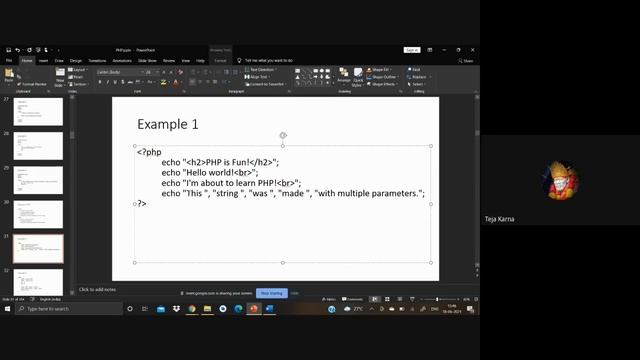
Task: Open the Shape Outline dropdown
Action: pos(383,77)
